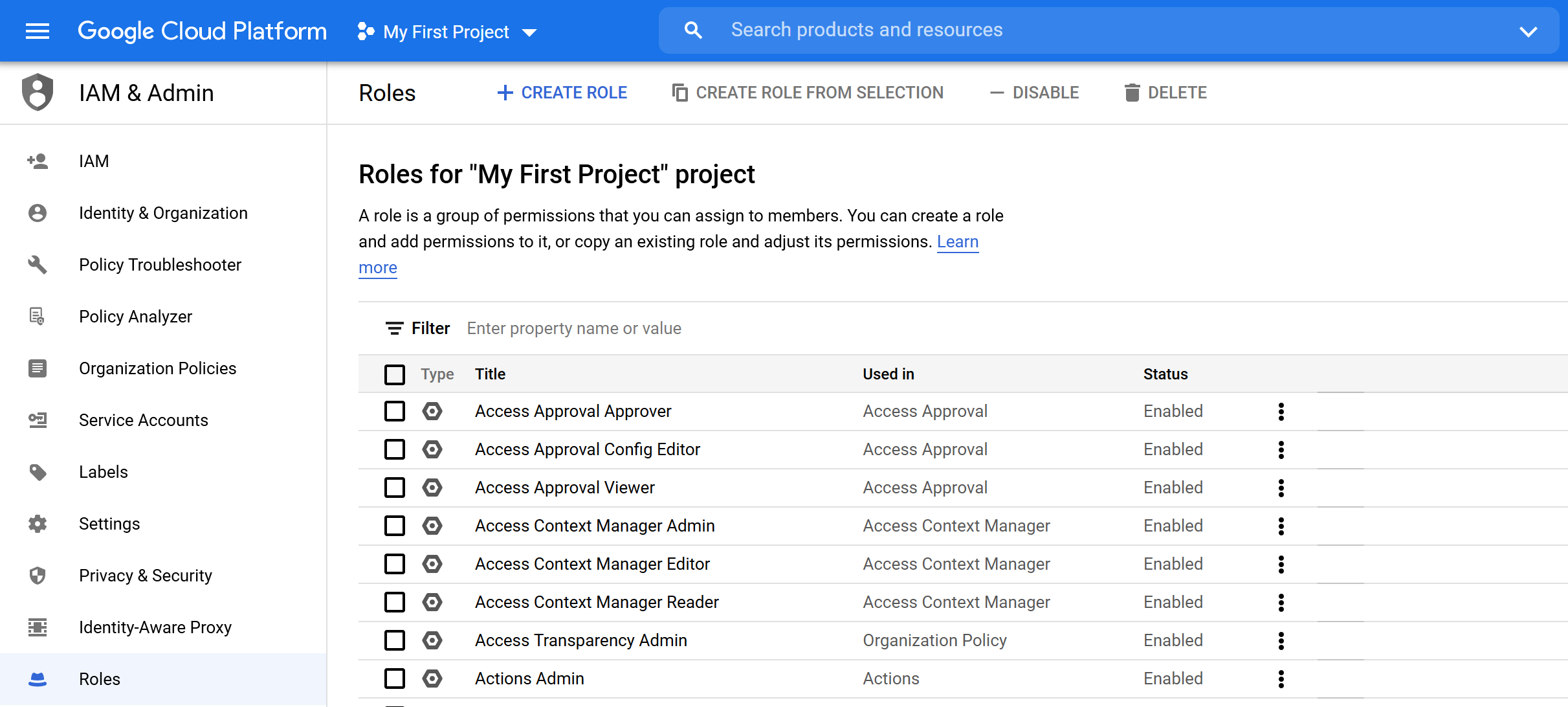Navigate to Identity-Aware Proxy

(x=163, y=627)
